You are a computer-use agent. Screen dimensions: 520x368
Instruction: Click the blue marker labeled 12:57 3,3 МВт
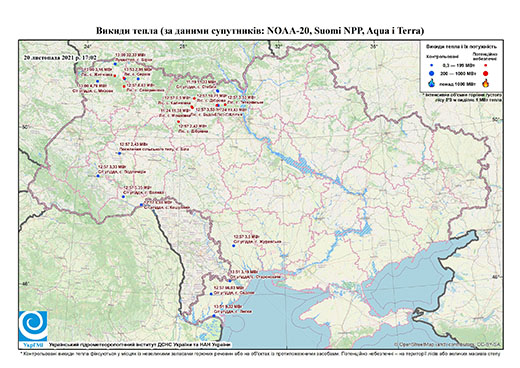coord(233,246)
